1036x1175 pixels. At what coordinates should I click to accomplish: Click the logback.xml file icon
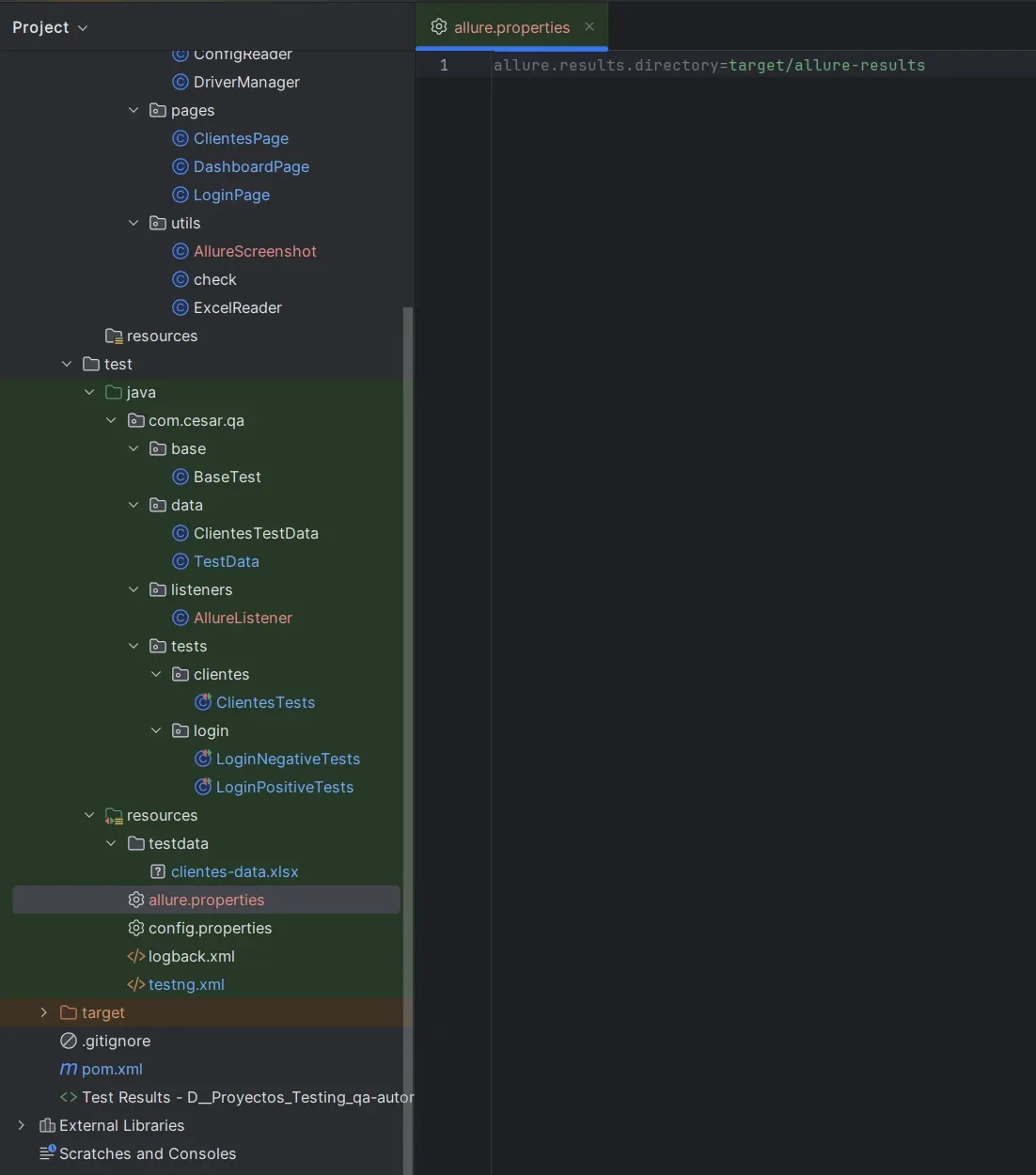coord(135,956)
